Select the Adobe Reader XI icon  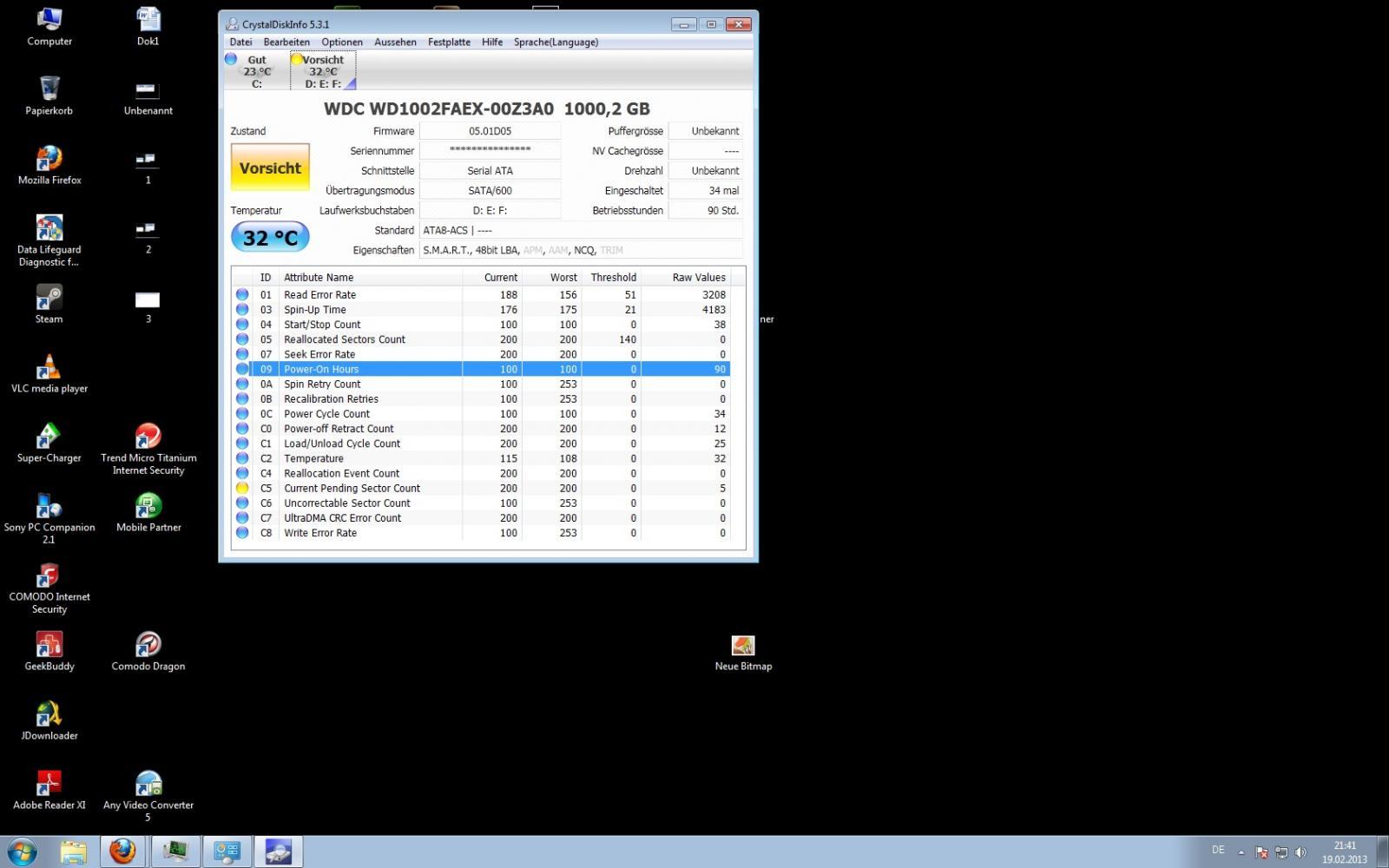[x=49, y=790]
